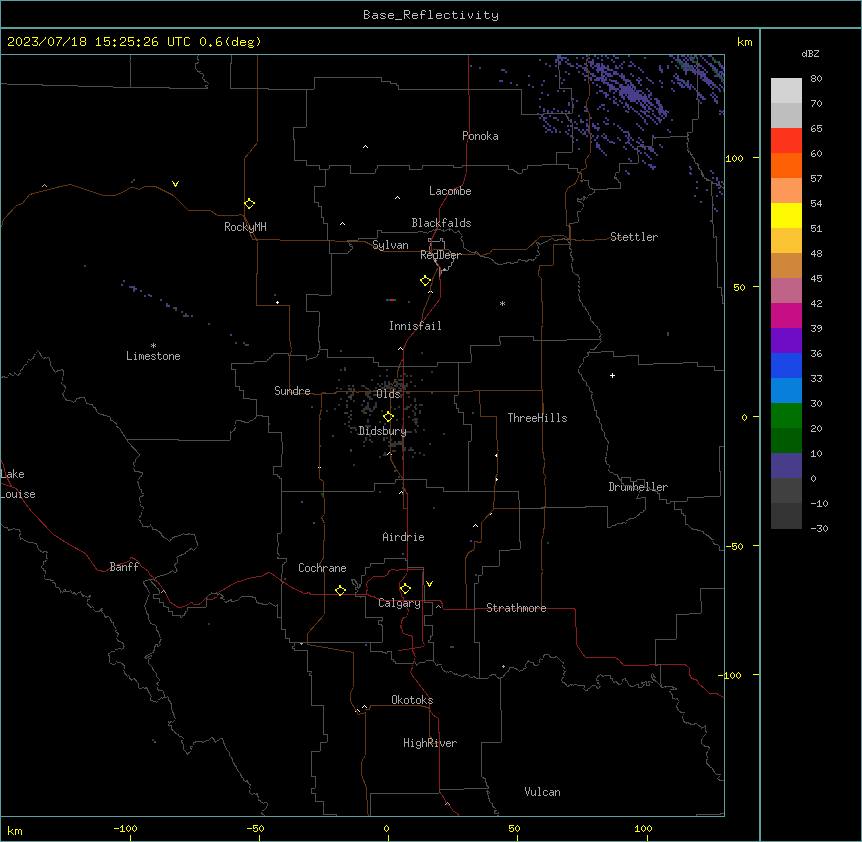Screen dimensions: 862x842
Task: Select the Vulcan label
Action: 542,792
